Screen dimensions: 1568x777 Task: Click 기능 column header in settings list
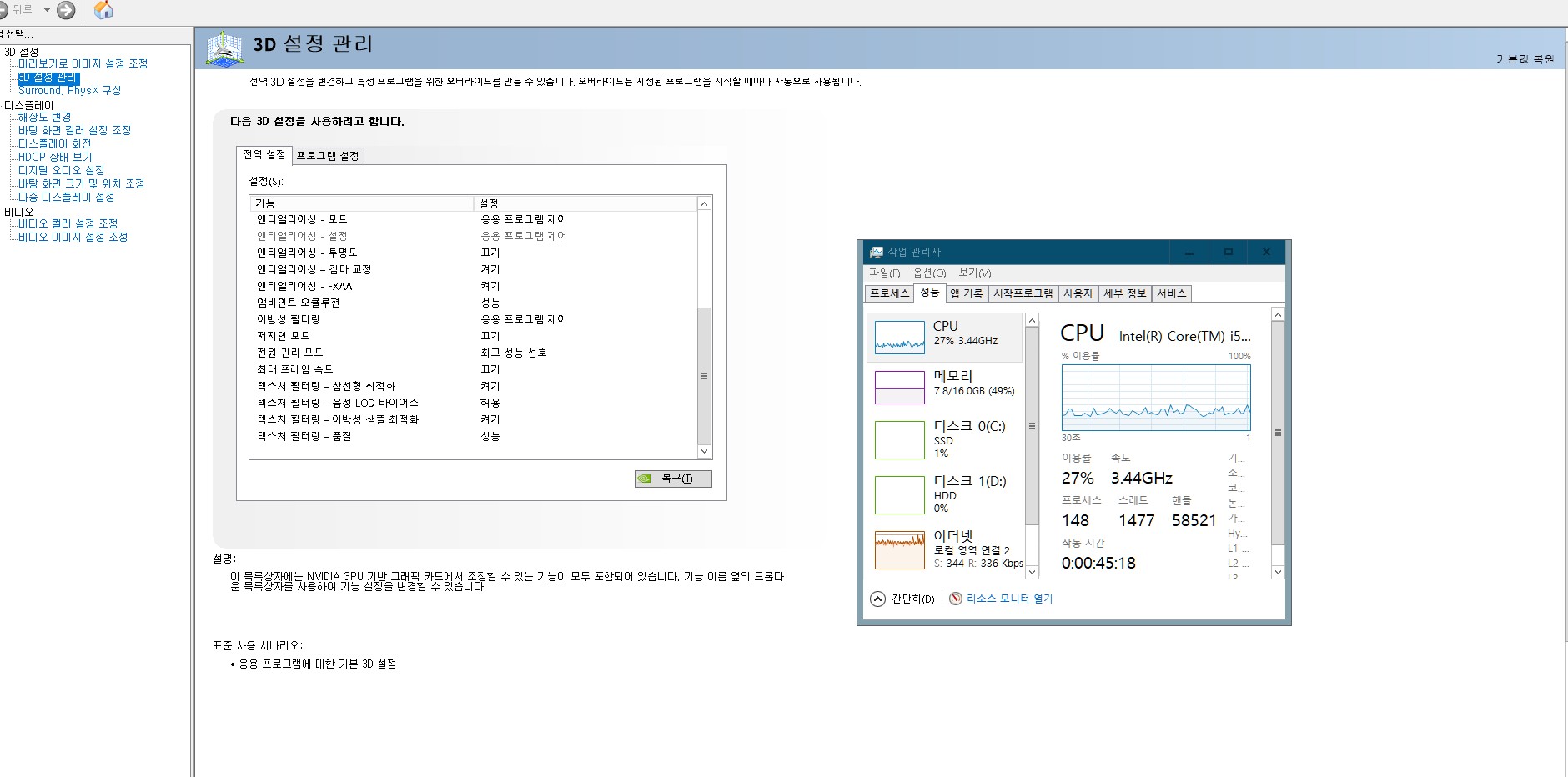(361, 203)
